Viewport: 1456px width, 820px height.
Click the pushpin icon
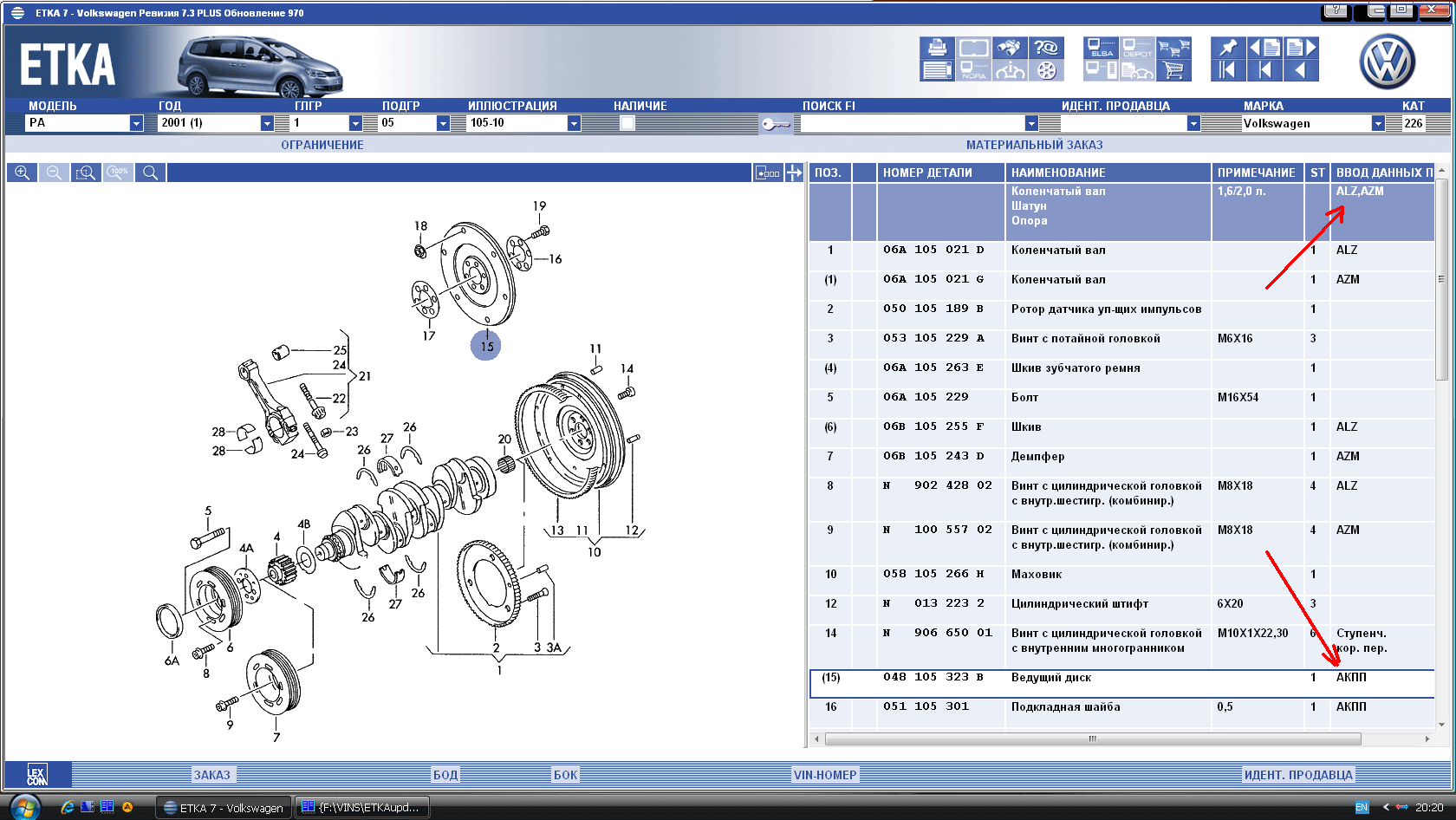point(1228,48)
